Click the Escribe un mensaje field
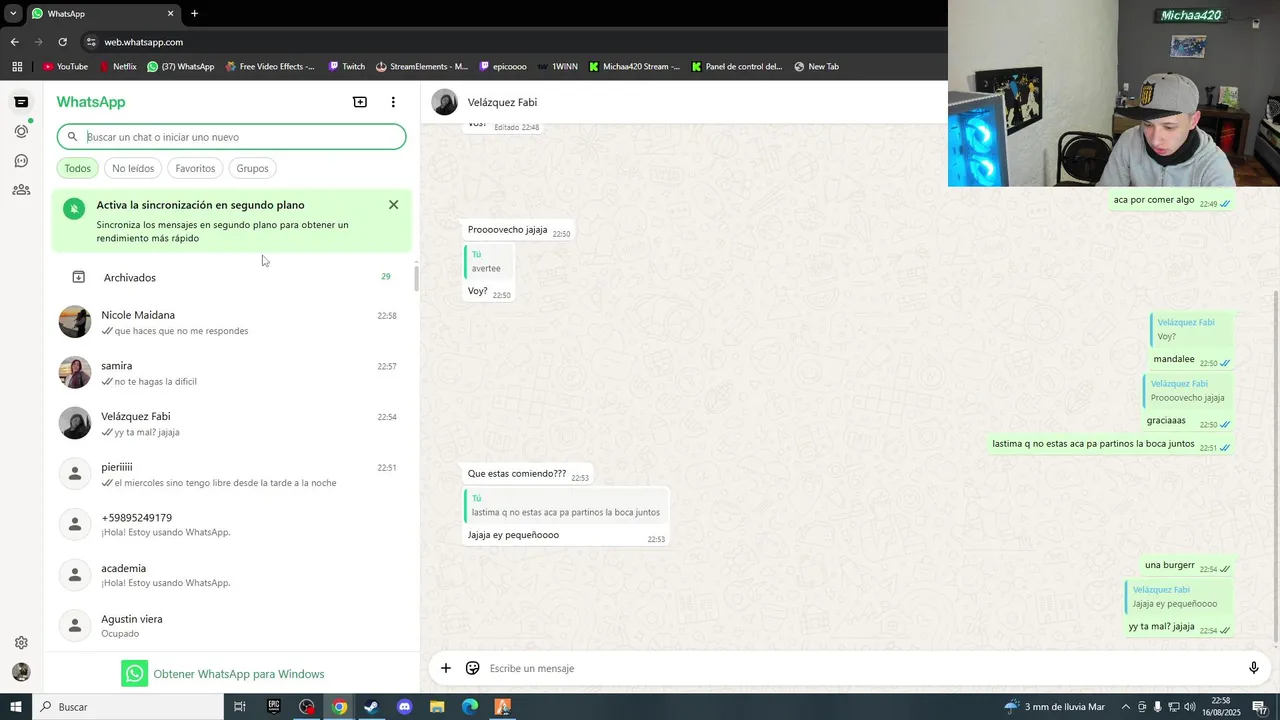Viewport: 1280px width, 720px height. coord(860,668)
